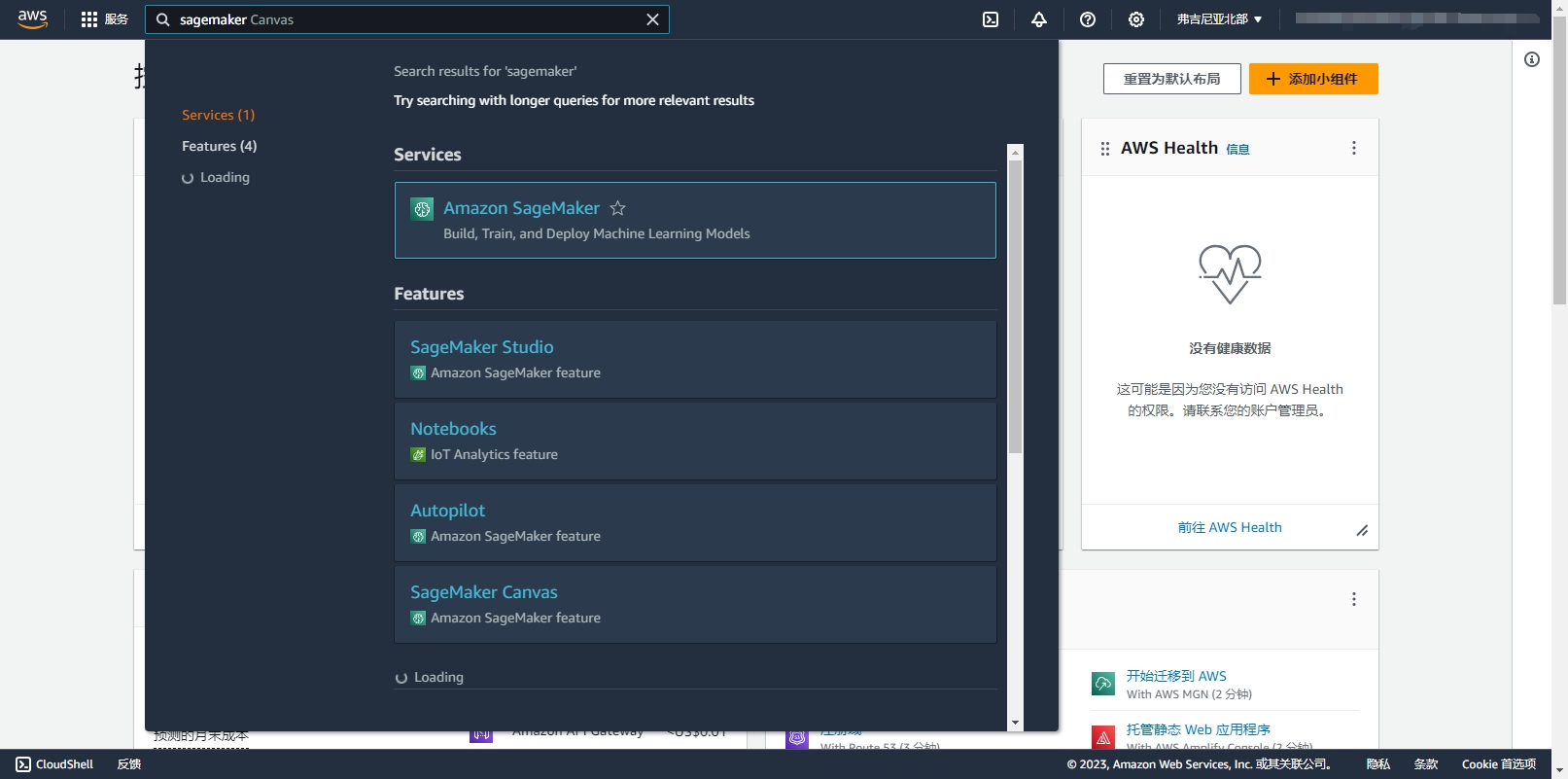This screenshot has width=1568, height=779.
Task: Click the IoT Analytics icon under Notebooks
Action: (x=418, y=454)
